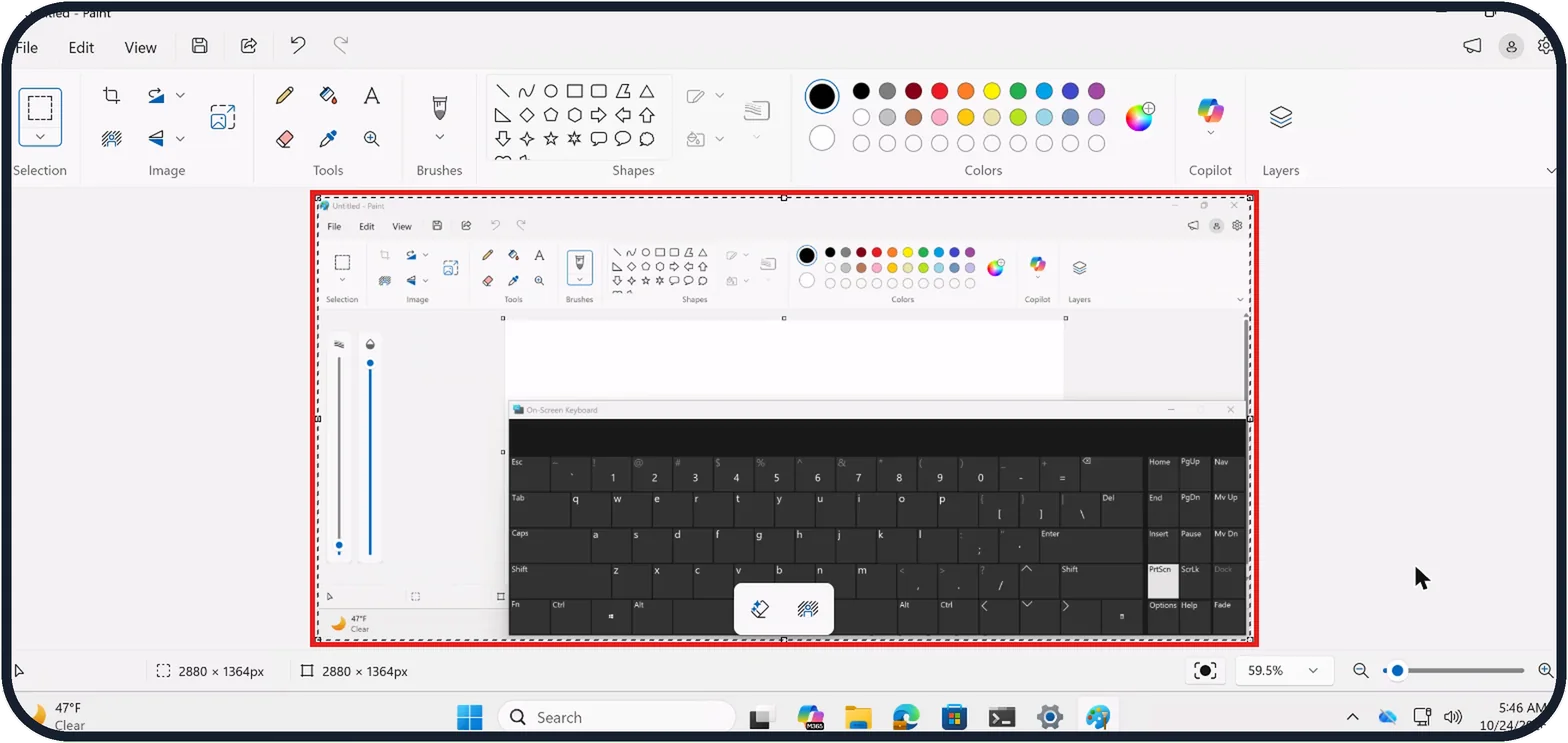Screen dimensions: 1568x743
Task: Pick the diamond shape
Action: click(x=527, y=115)
